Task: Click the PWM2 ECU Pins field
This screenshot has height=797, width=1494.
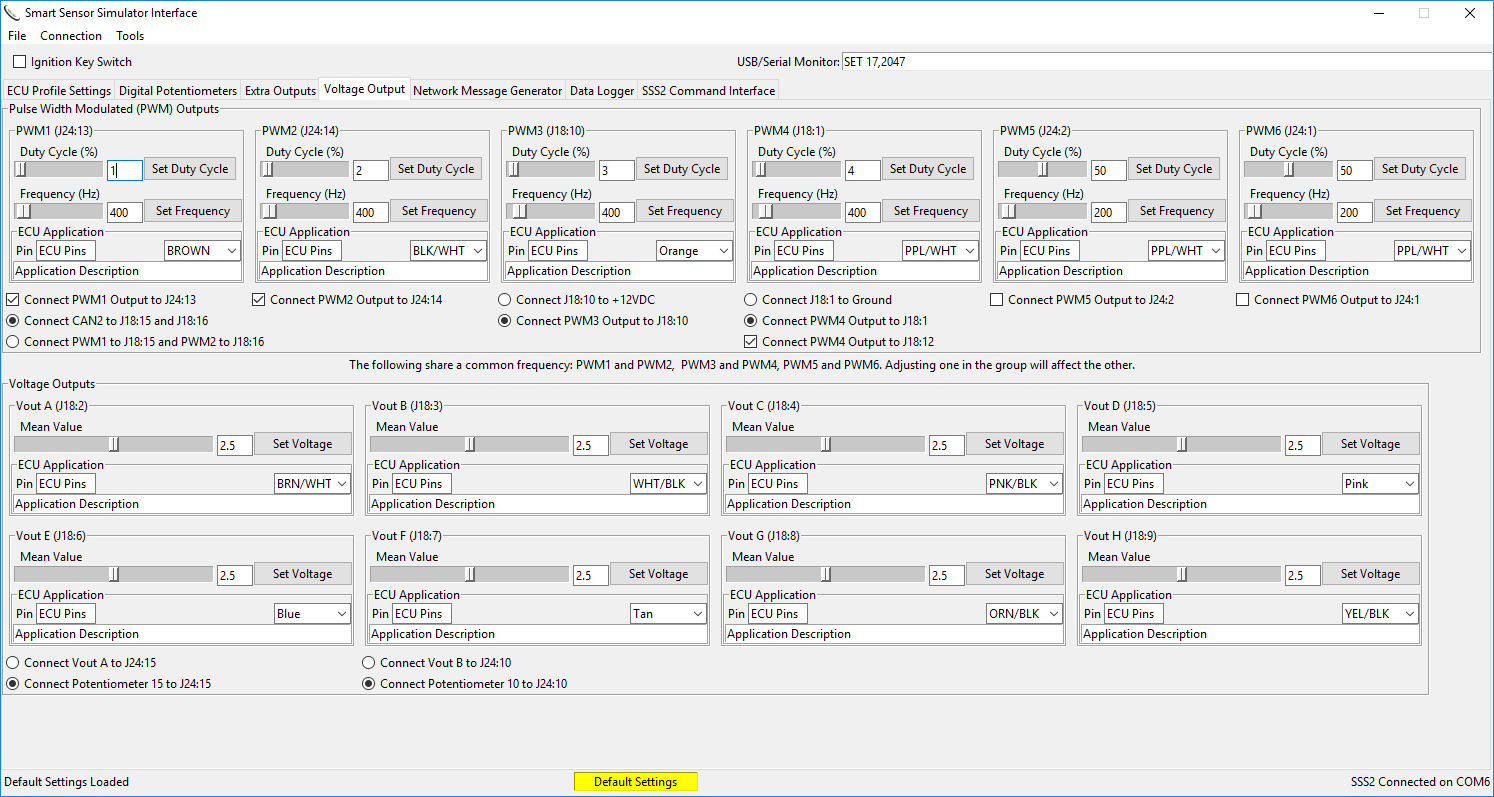Action: (x=312, y=251)
